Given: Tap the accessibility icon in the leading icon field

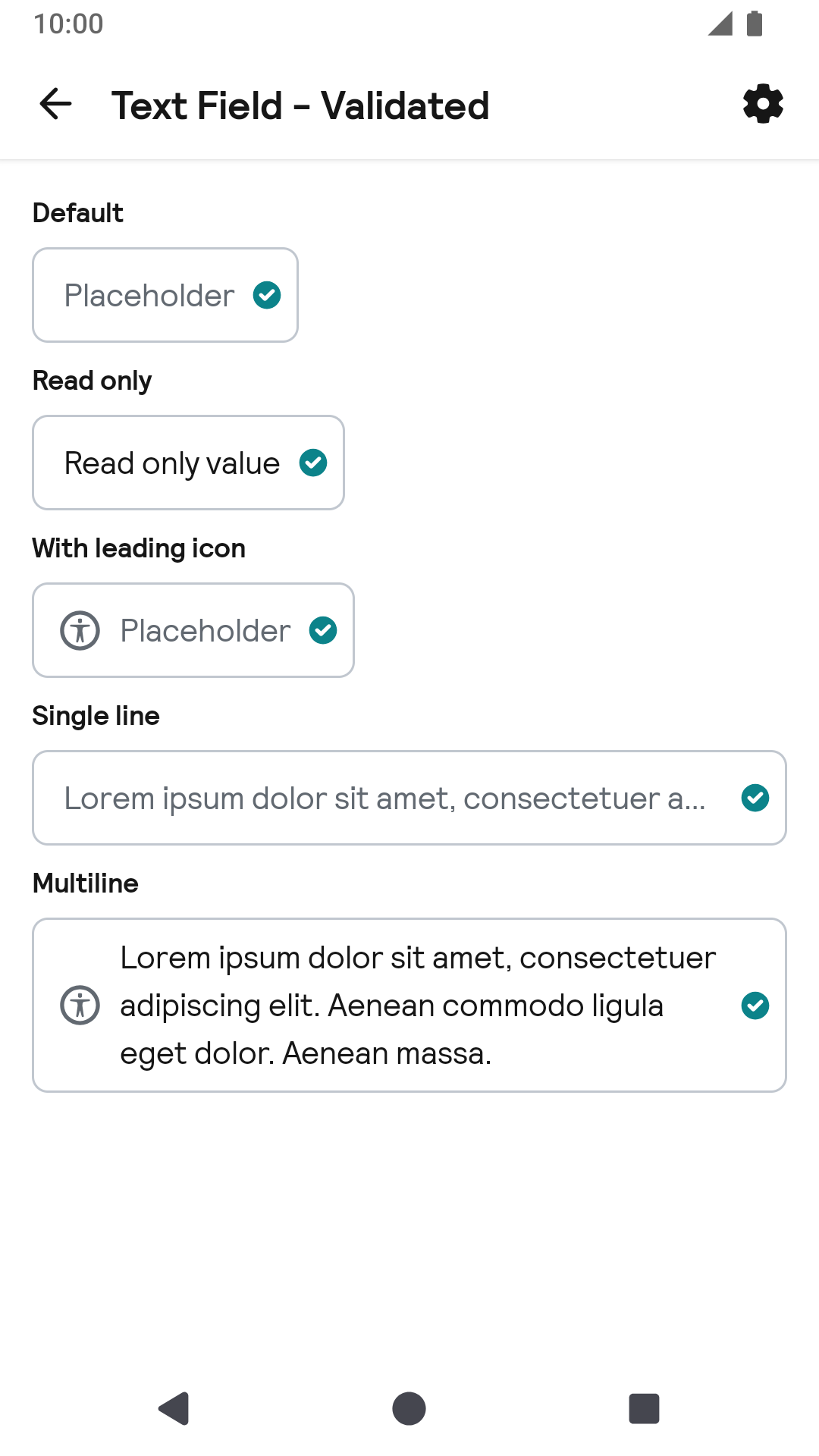Looking at the screenshot, I should coord(80,630).
